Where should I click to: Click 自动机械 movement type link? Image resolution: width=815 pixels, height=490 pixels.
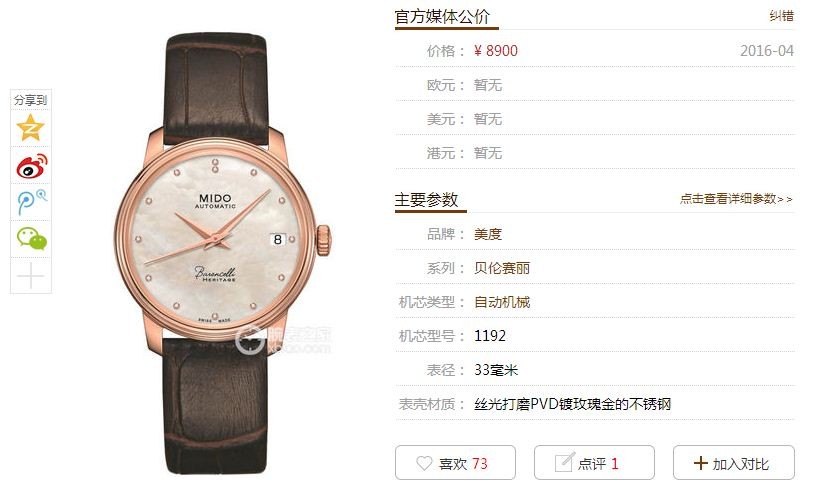click(x=502, y=302)
